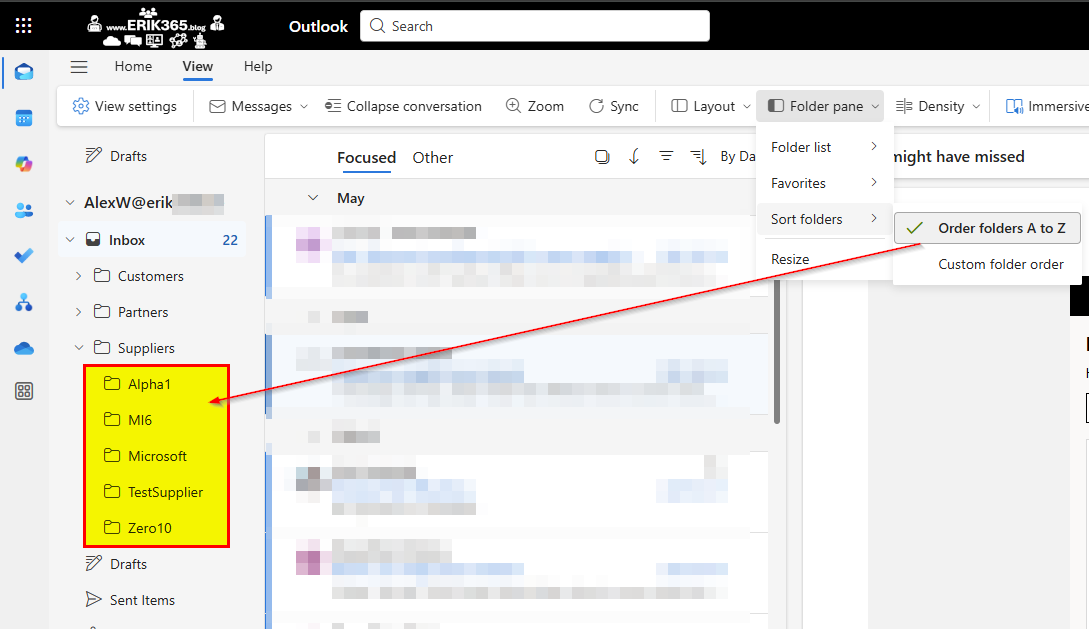
Task: Click Collapse conversation button
Action: (404, 106)
